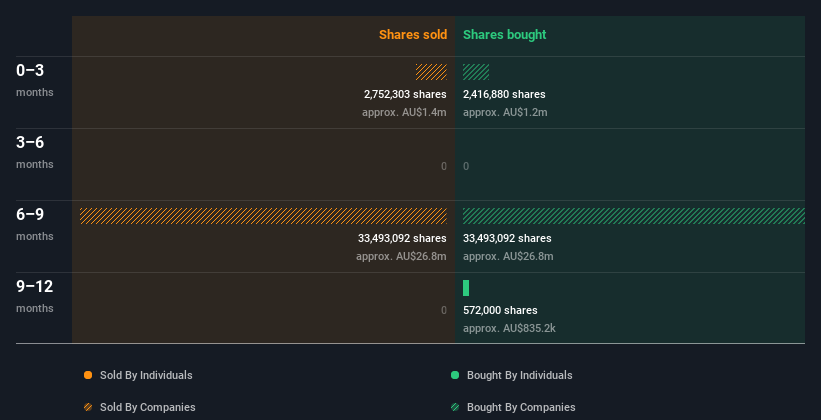Click the 33,493,092 shares bought value
This screenshot has width=821, height=420.
tap(507, 238)
